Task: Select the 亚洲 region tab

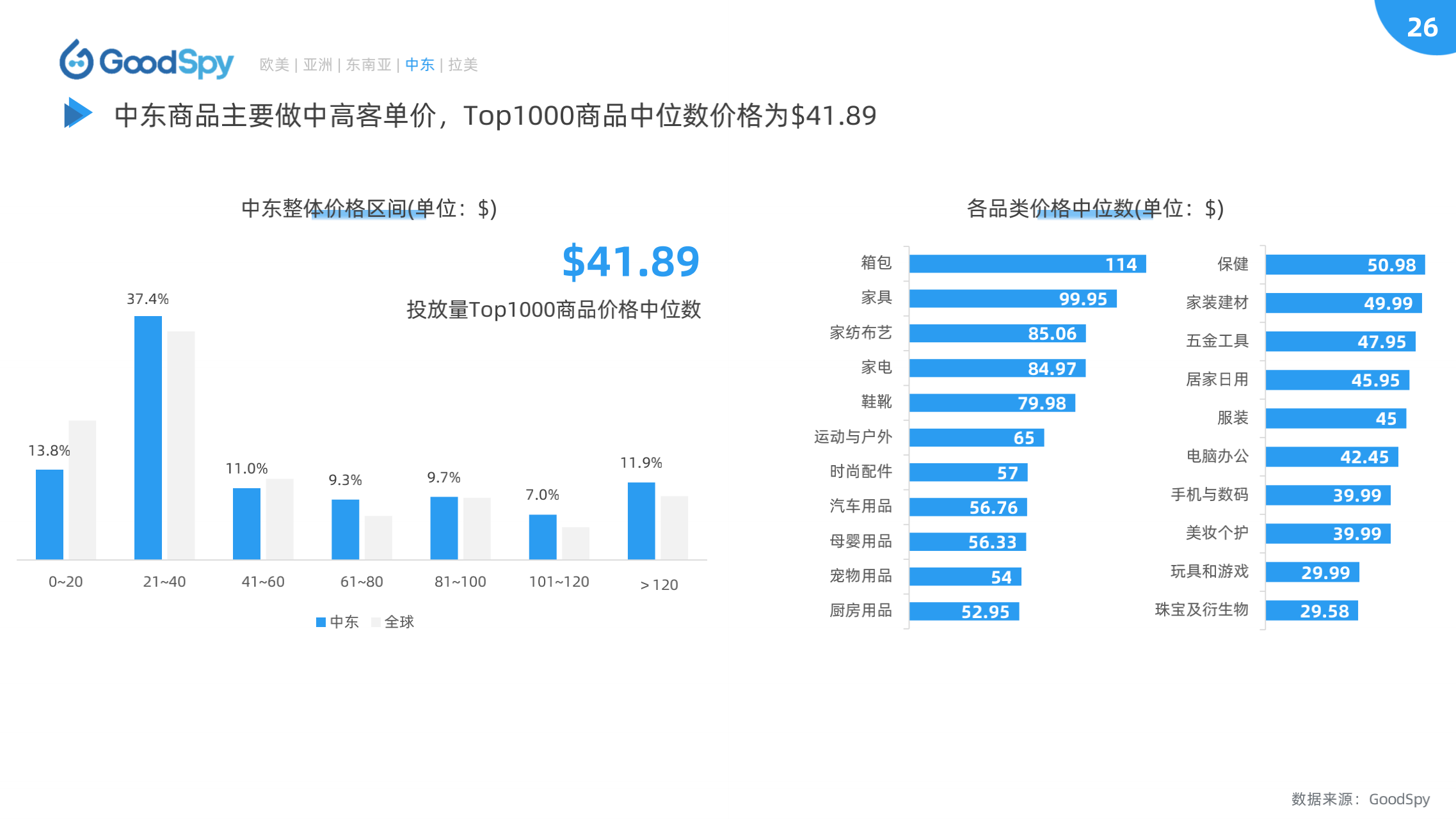Action: [x=317, y=65]
